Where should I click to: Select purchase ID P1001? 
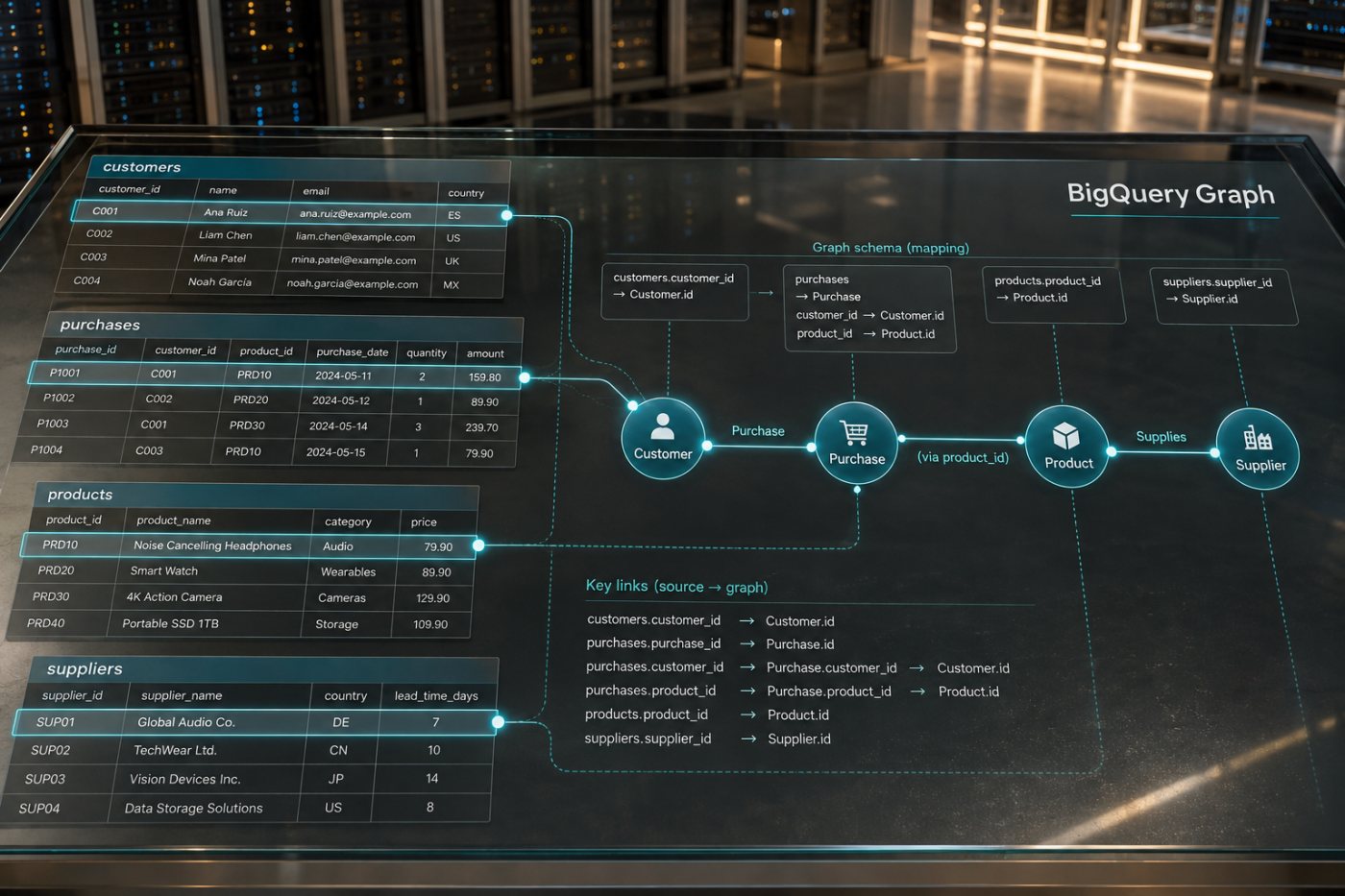65,373
